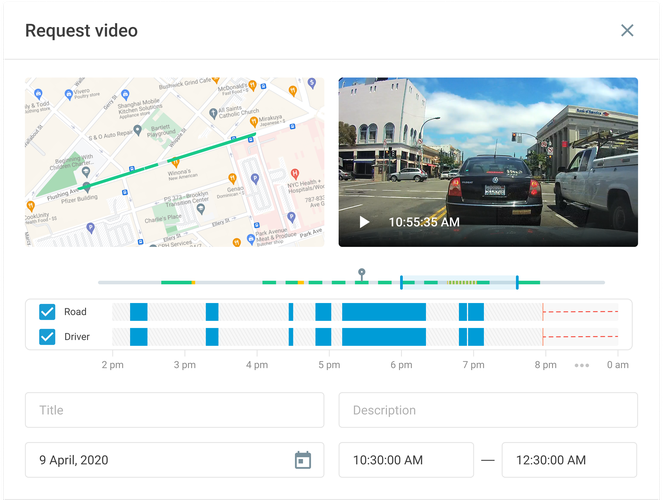This screenshot has height=500, width=663.
Task: Click the 0 am label on time axis
Action: pos(618,365)
